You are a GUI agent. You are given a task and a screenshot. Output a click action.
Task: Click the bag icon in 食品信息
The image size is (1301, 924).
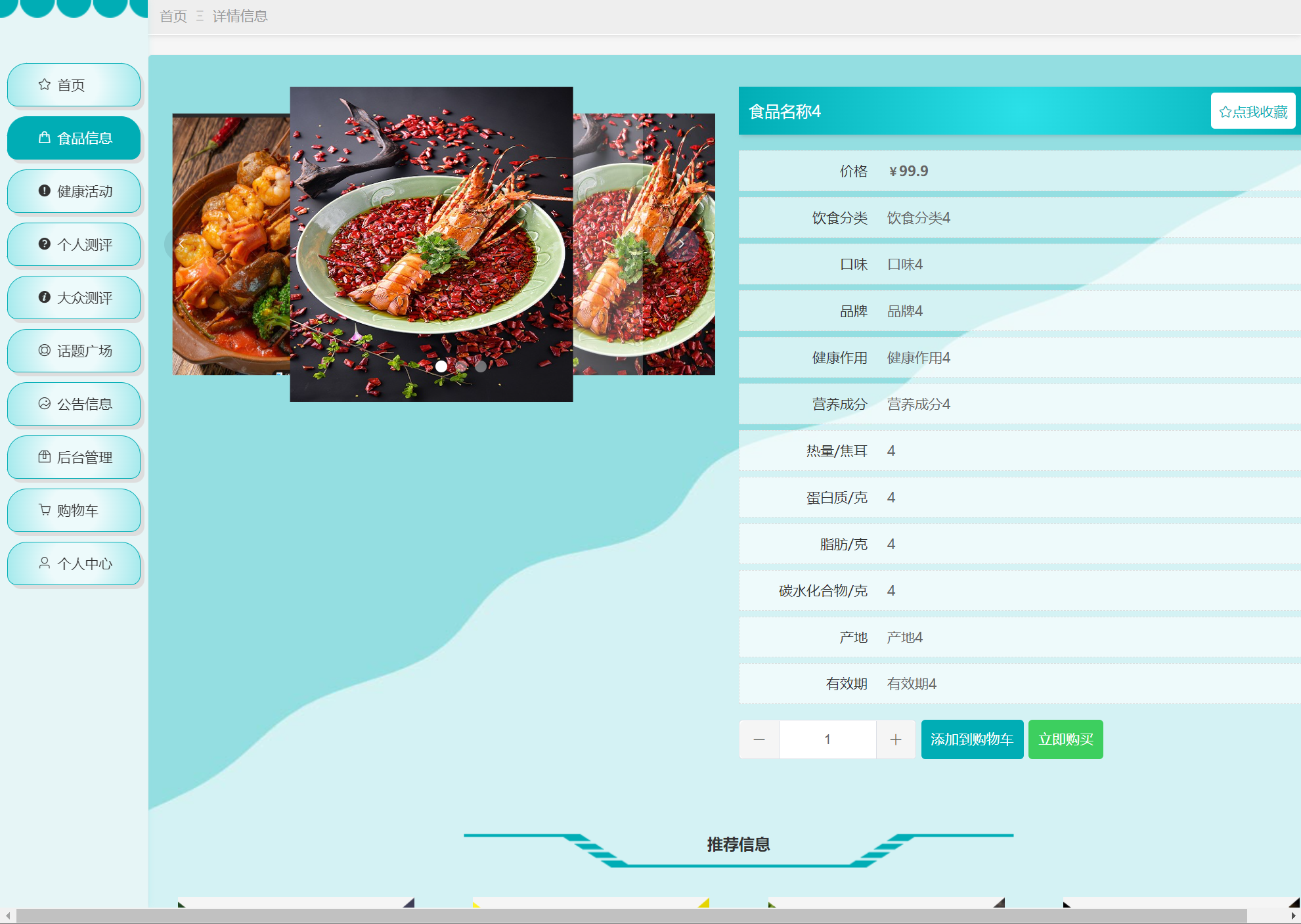point(44,138)
